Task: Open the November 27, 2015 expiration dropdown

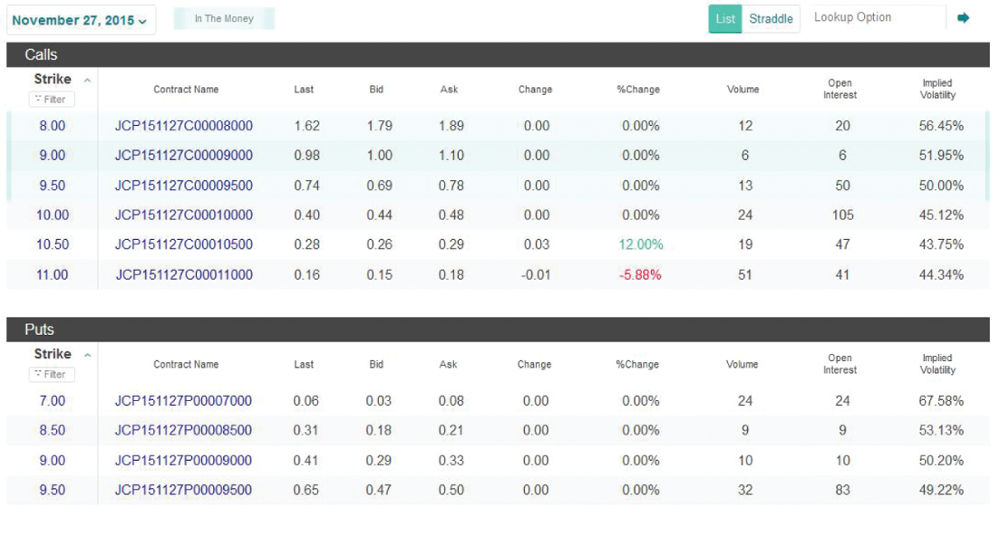Action: (80, 20)
